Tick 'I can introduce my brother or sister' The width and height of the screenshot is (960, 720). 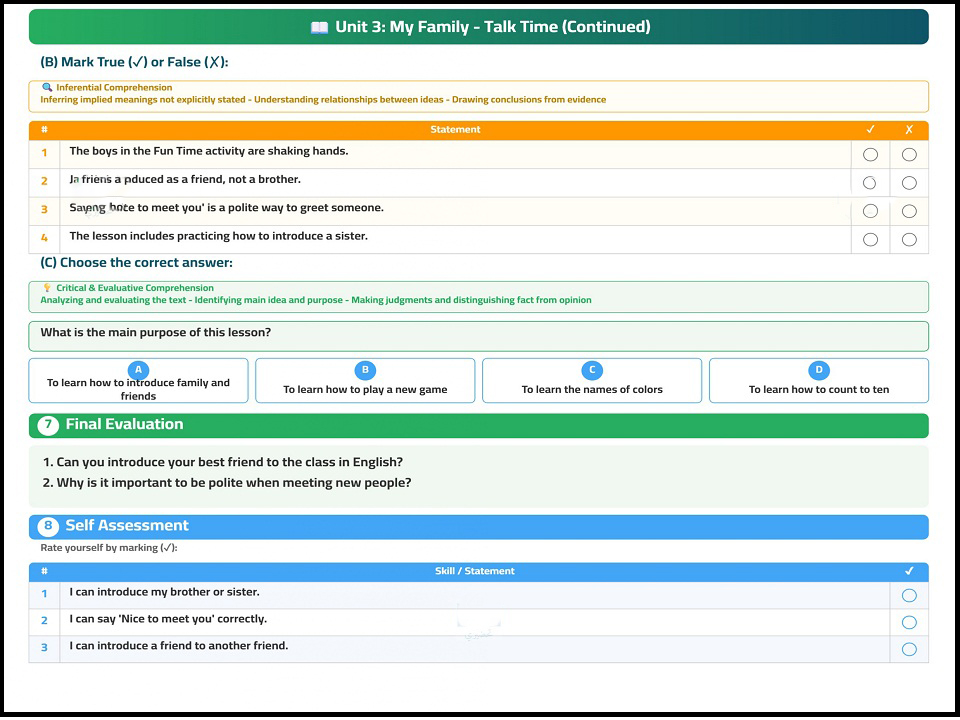(909, 596)
